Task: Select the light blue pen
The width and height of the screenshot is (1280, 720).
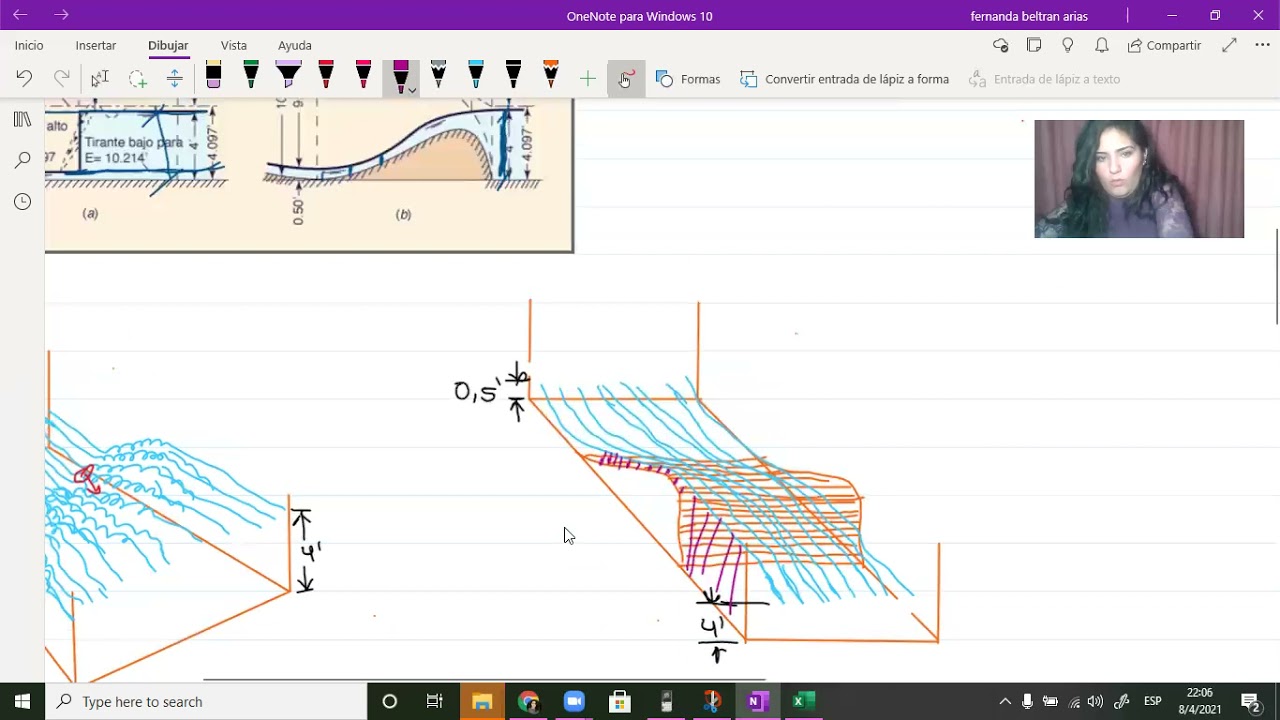Action: click(476, 76)
